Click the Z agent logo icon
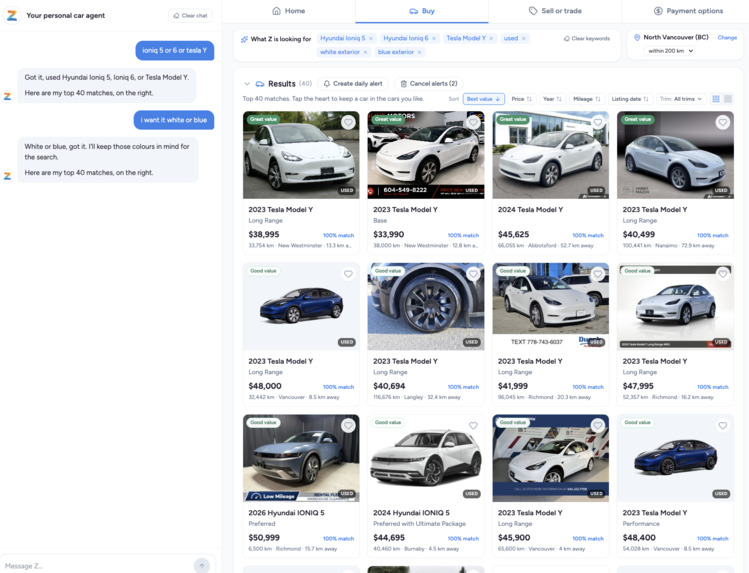 click(x=12, y=15)
